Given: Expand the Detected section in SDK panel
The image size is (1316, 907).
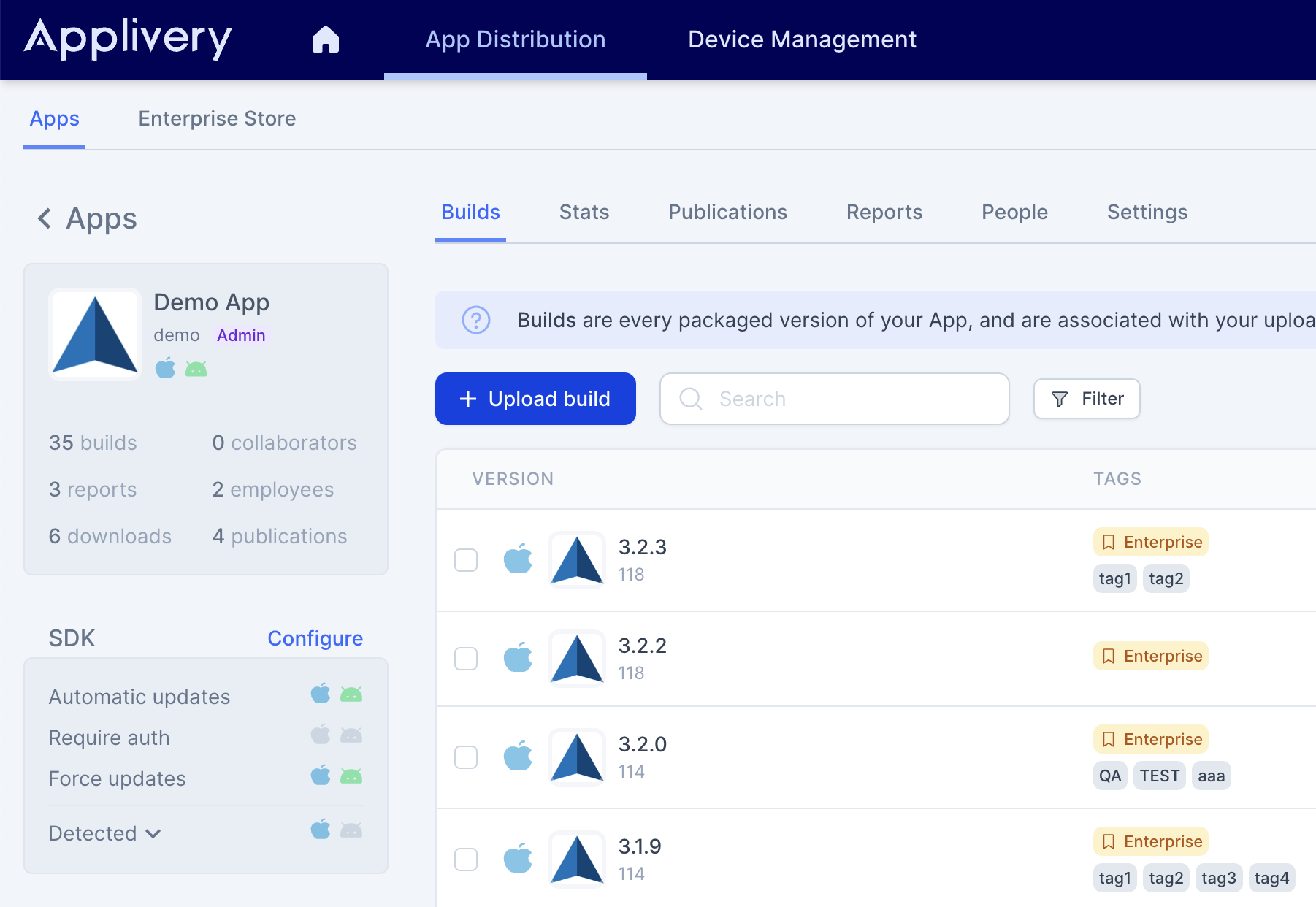Looking at the screenshot, I should click(x=104, y=833).
